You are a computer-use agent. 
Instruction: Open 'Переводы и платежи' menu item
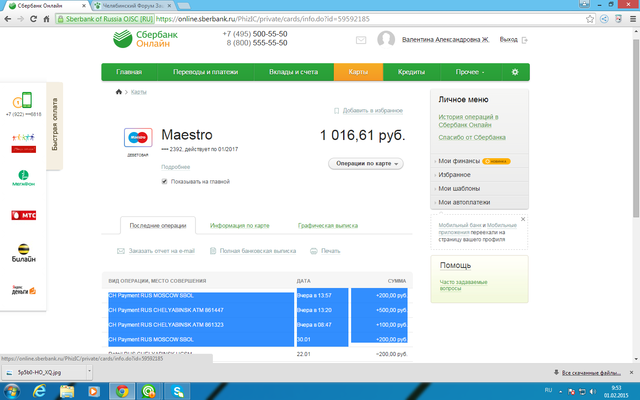point(205,72)
